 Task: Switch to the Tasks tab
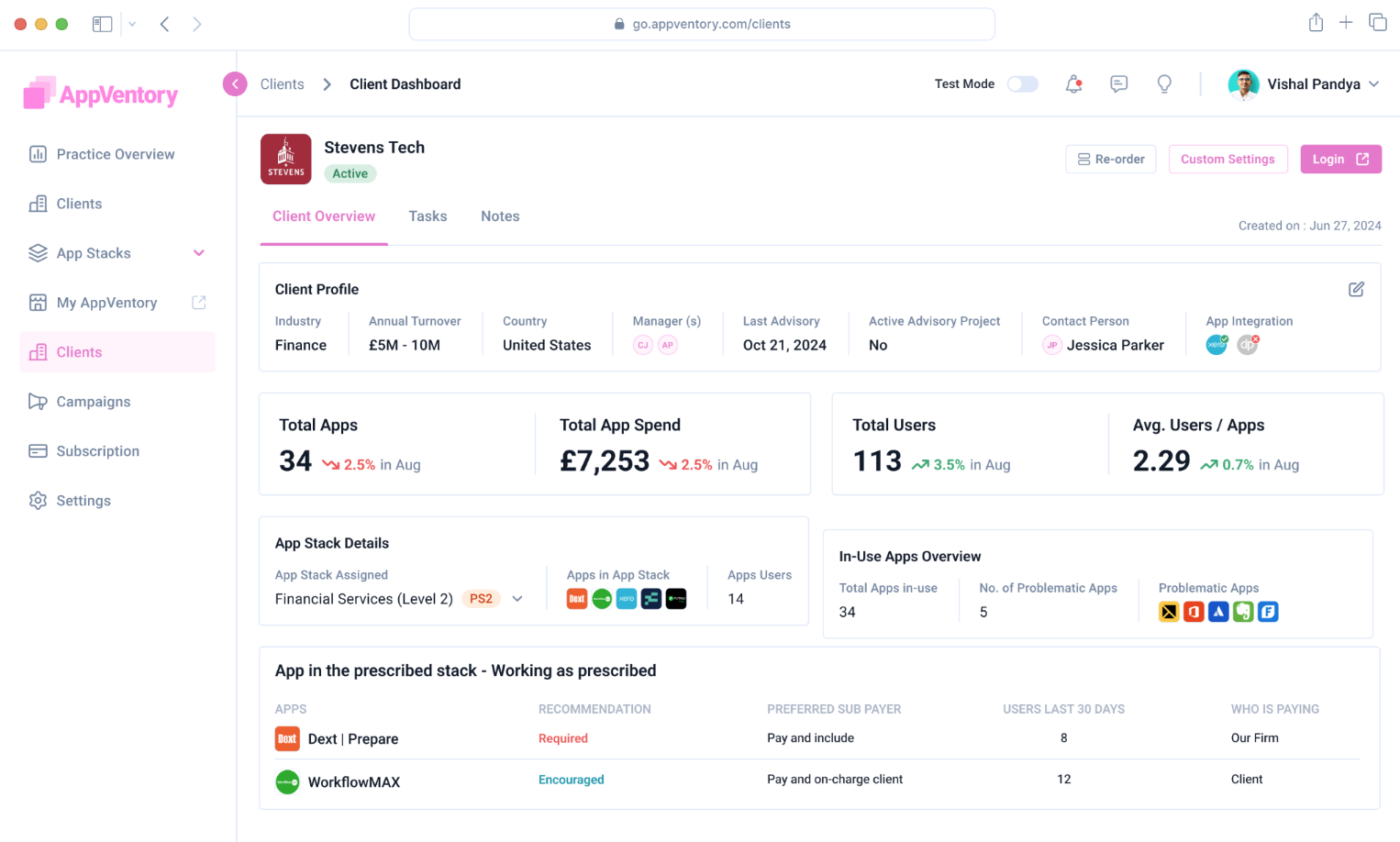pyautogui.click(x=428, y=216)
